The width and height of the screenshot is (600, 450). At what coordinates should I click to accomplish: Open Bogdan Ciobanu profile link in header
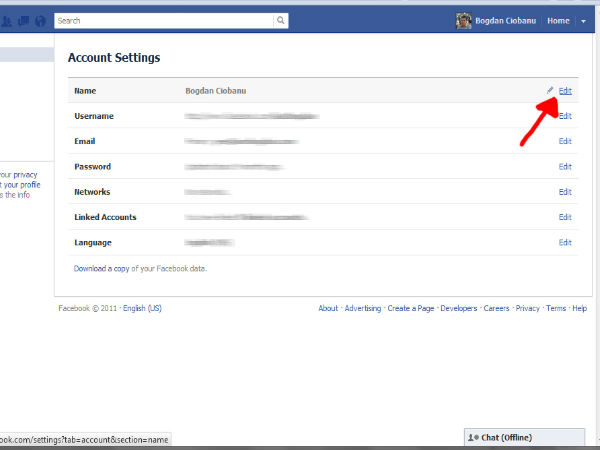click(505, 21)
